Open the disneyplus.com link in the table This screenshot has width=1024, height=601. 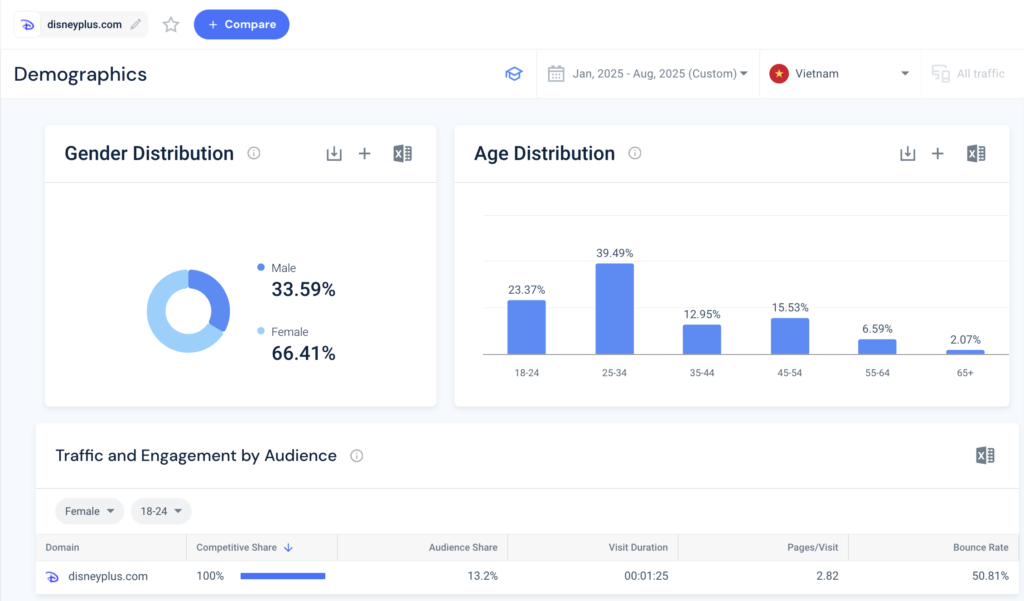point(108,576)
